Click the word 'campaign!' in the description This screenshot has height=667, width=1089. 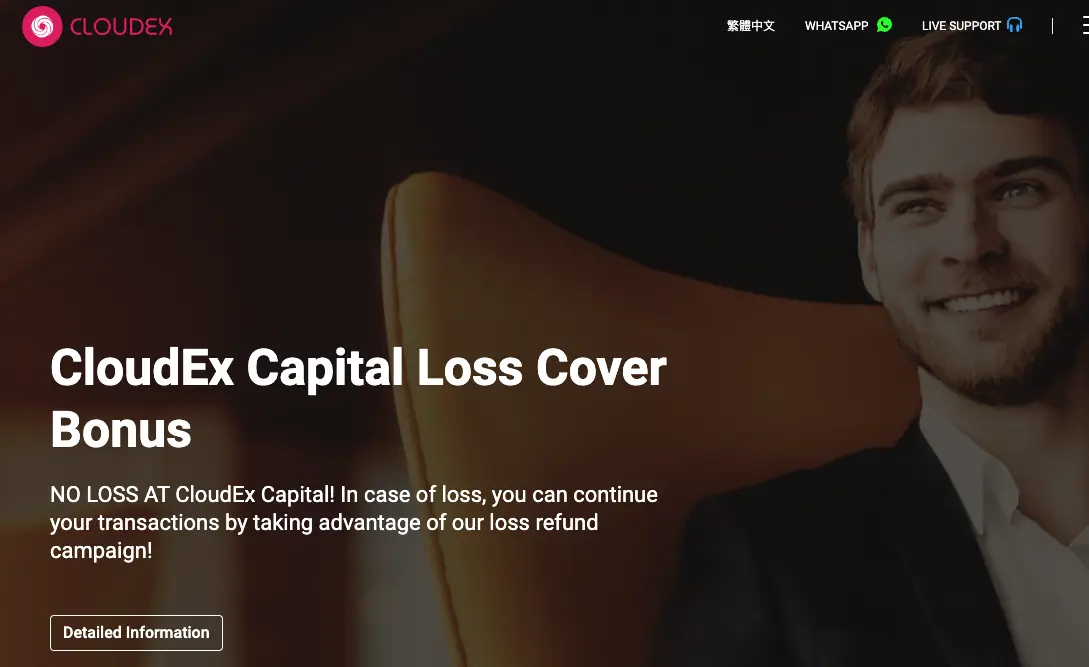coord(101,550)
